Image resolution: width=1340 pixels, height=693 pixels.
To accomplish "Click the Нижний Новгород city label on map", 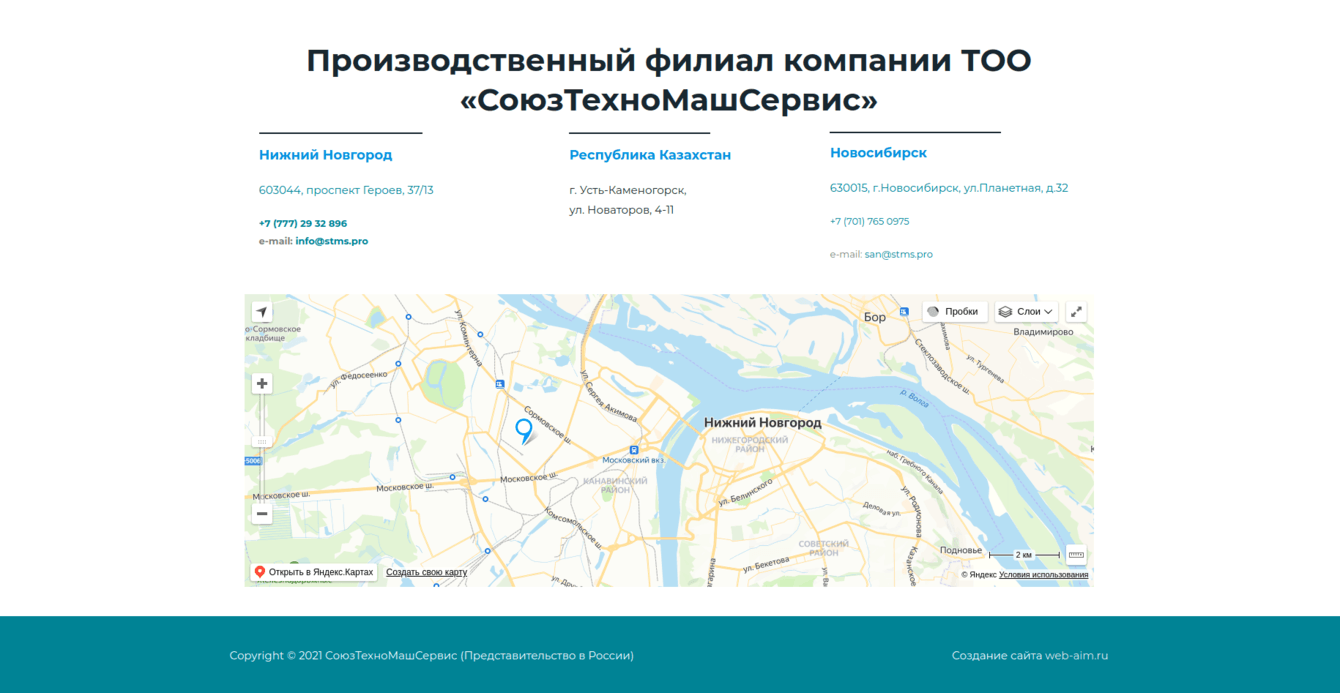I will coord(762,423).
